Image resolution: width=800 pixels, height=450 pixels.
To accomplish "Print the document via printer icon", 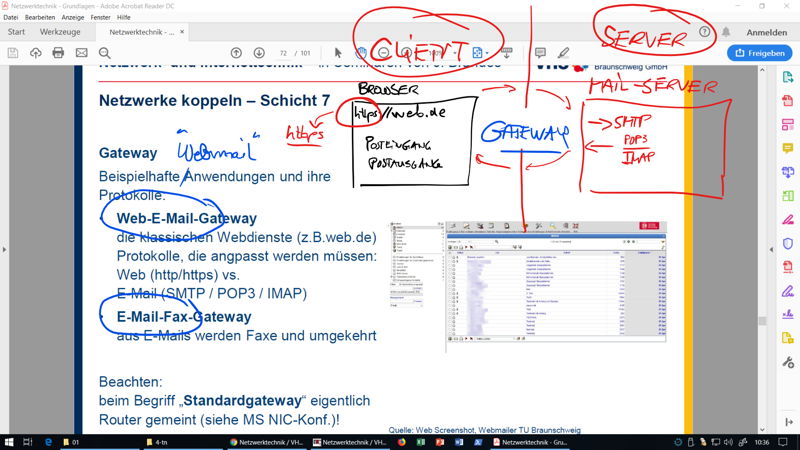I will pos(58,53).
